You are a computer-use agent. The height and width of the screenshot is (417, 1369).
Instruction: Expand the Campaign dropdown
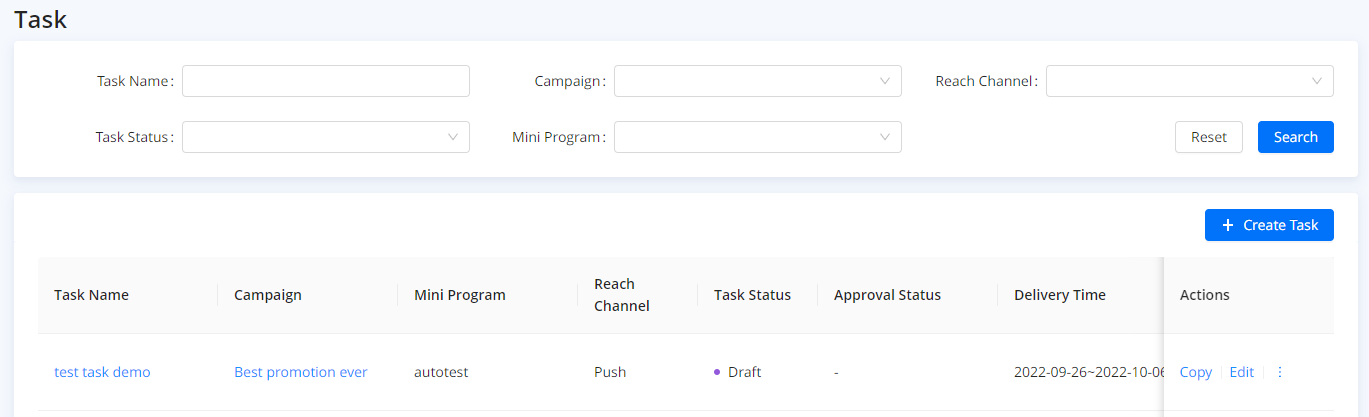[x=757, y=81]
